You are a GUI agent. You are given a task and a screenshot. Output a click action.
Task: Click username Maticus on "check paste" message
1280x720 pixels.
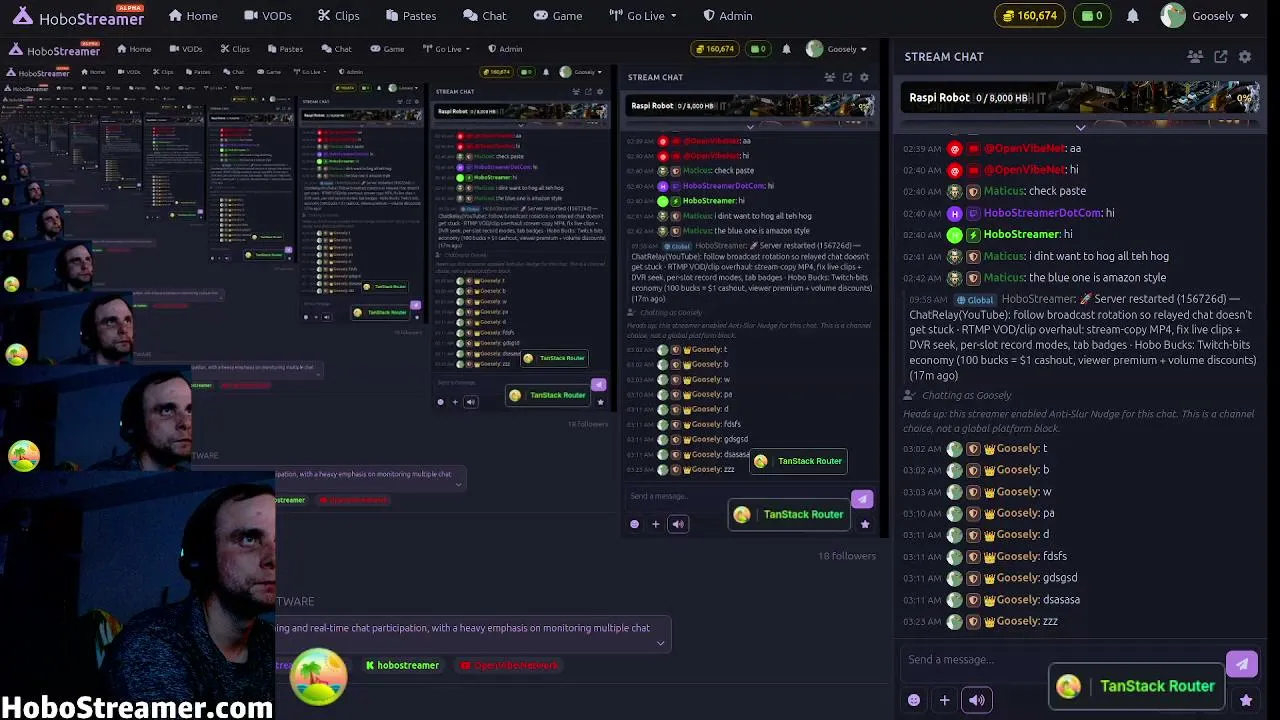pyautogui.click(x=1004, y=191)
